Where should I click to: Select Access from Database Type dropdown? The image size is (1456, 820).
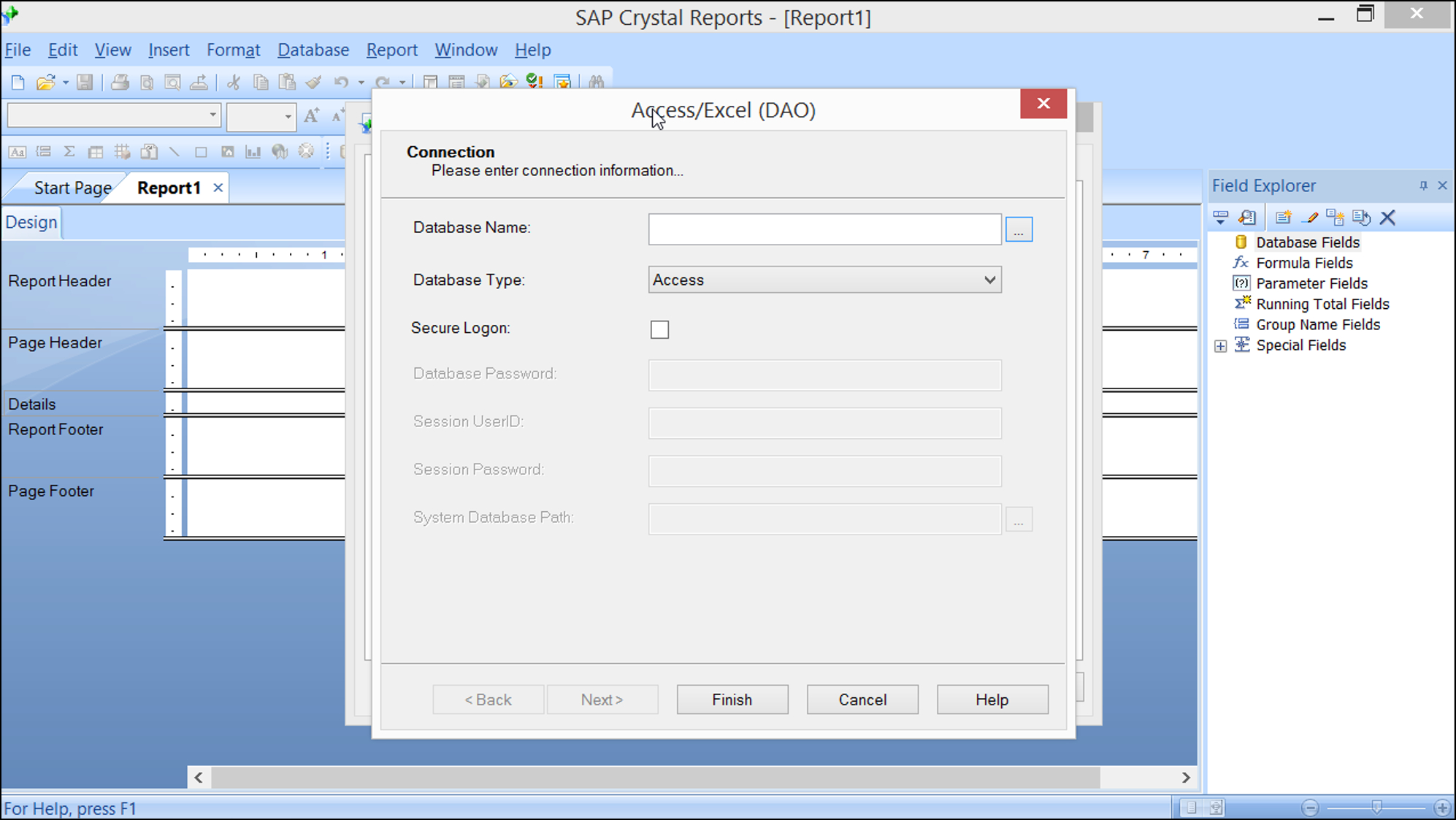coord(824,280)
